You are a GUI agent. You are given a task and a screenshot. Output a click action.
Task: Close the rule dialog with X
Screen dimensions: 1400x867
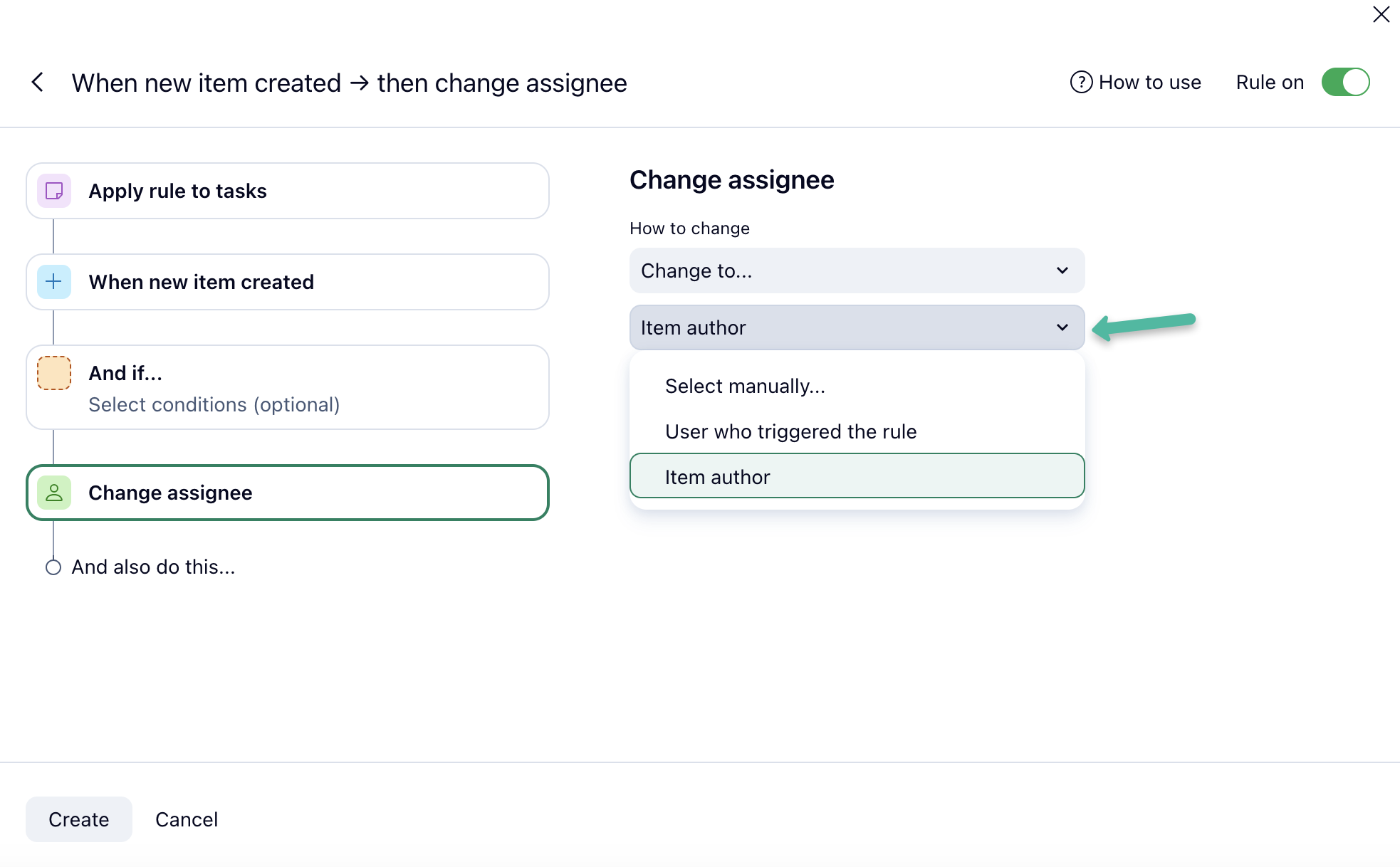coord(1381,14)
